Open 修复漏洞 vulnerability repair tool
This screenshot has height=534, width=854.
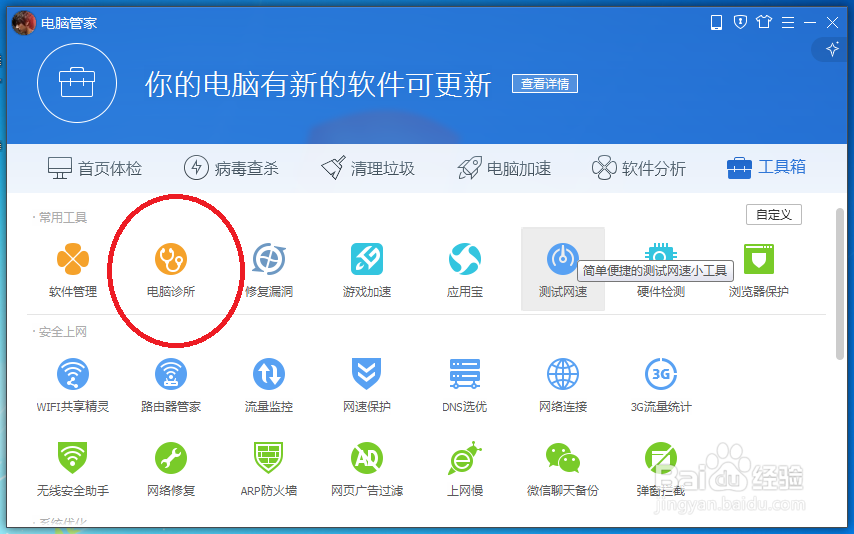(x=269, y=270)
